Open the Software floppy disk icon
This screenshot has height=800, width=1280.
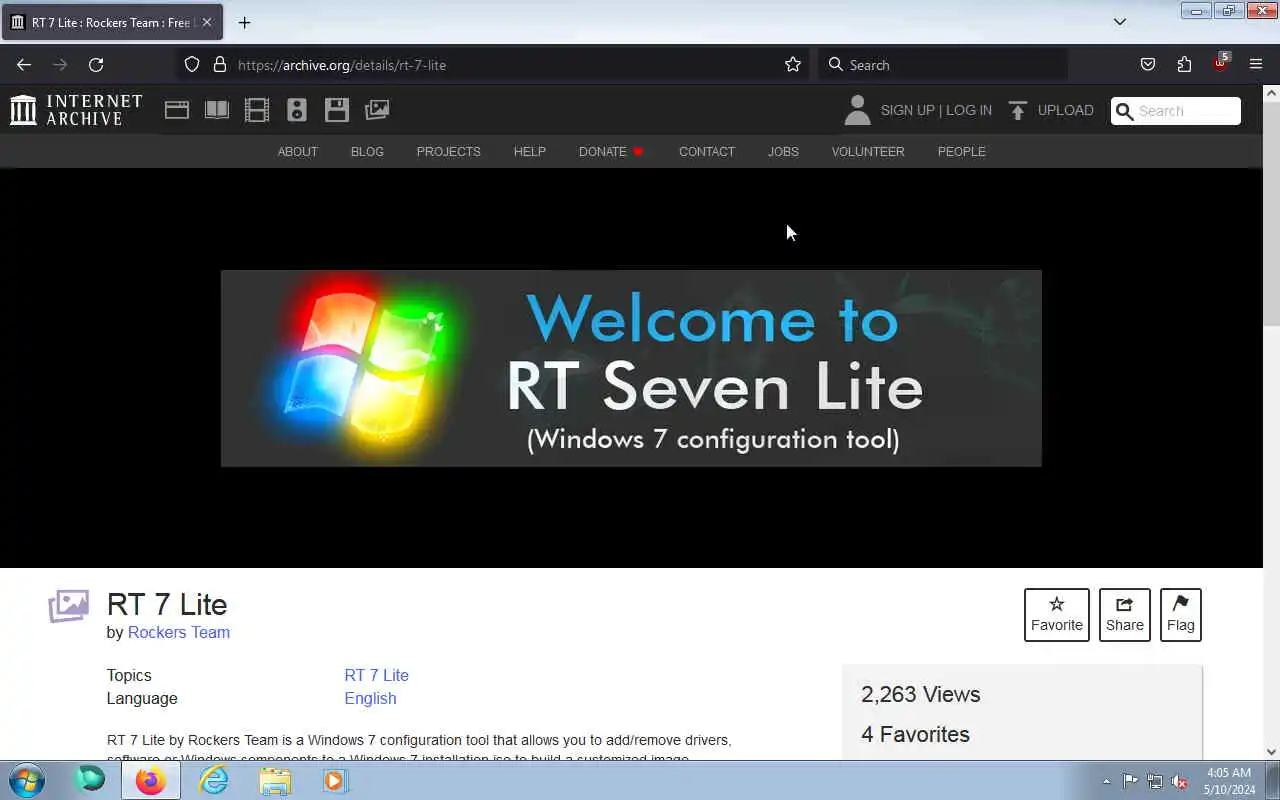pos(337,110)
